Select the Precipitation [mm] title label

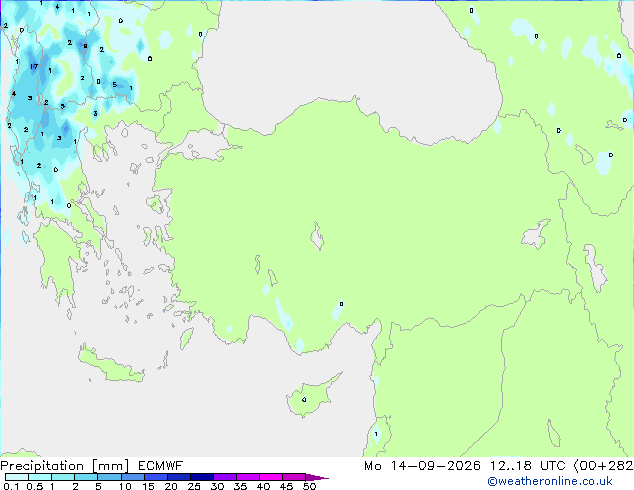[x=65, y=466]
